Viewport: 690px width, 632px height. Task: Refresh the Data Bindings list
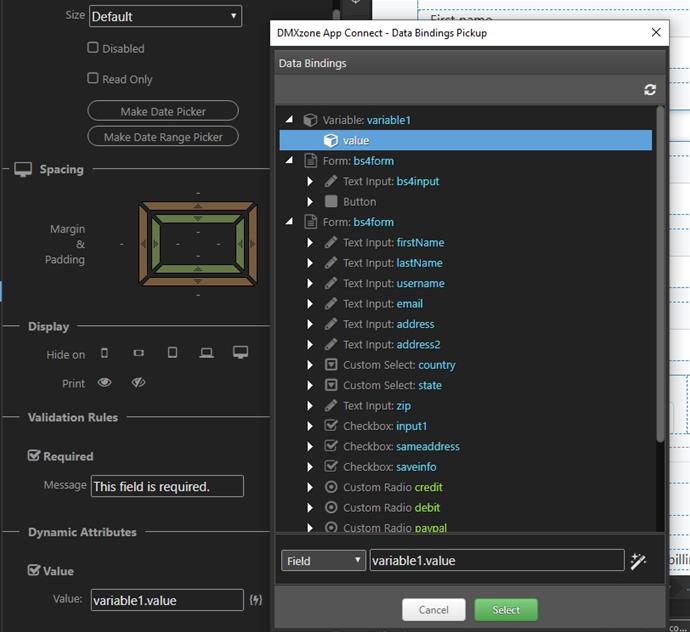click(650, 90)
